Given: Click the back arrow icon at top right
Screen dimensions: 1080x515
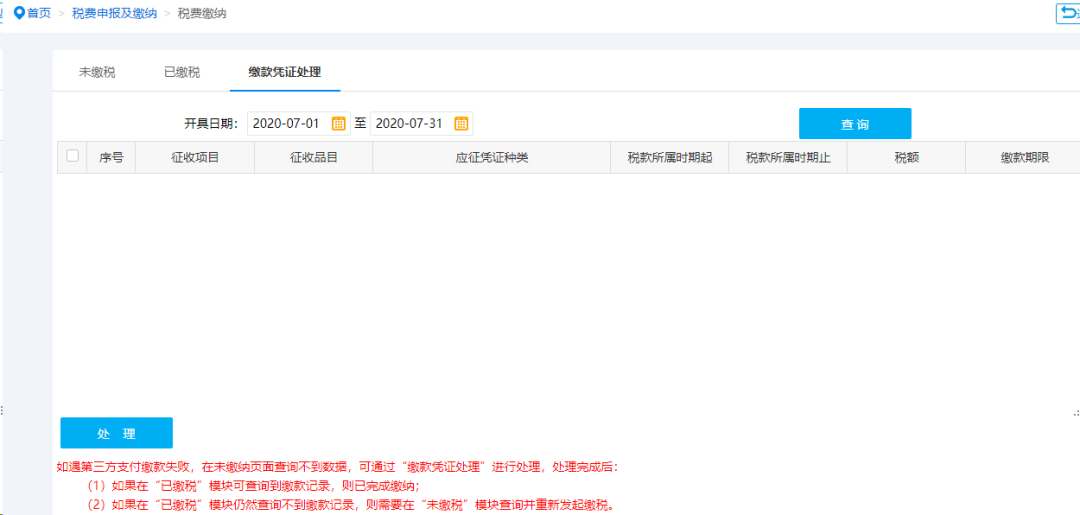Looking at the screenshot, I should tap(1068, 13).
